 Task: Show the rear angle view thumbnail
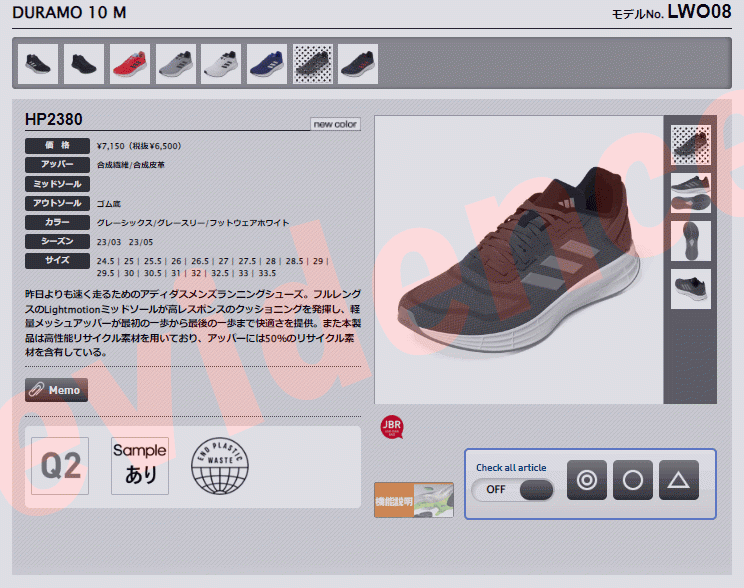691,289
